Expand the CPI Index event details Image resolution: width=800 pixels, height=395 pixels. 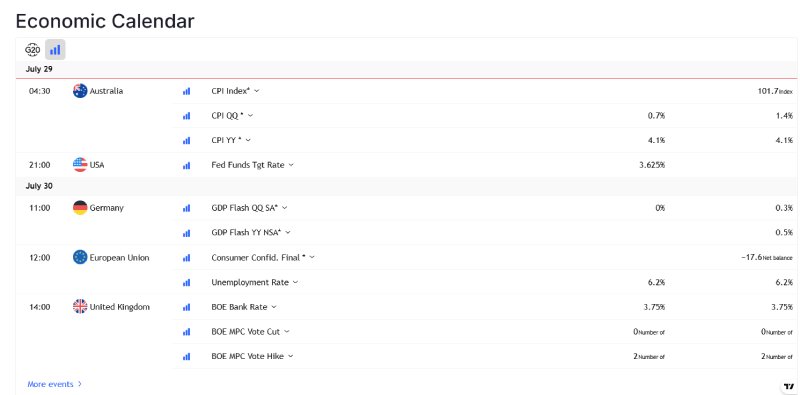(257, 91)
